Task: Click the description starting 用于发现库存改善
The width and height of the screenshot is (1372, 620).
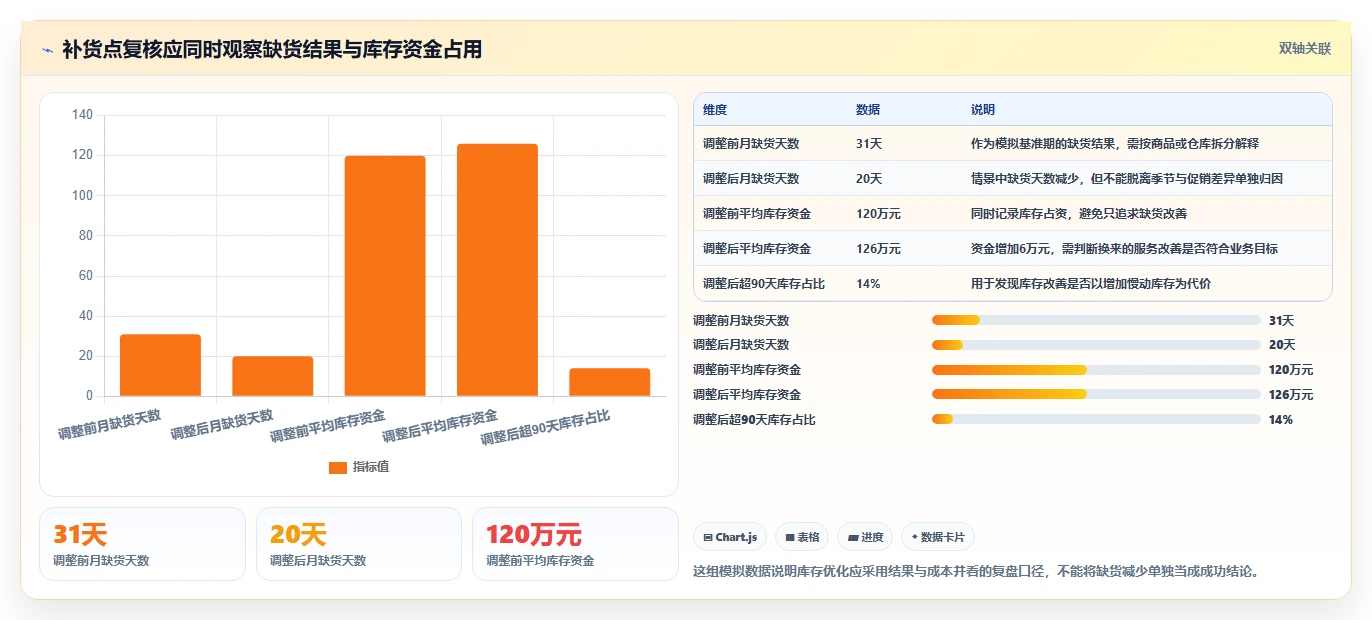Action: 1091,284
